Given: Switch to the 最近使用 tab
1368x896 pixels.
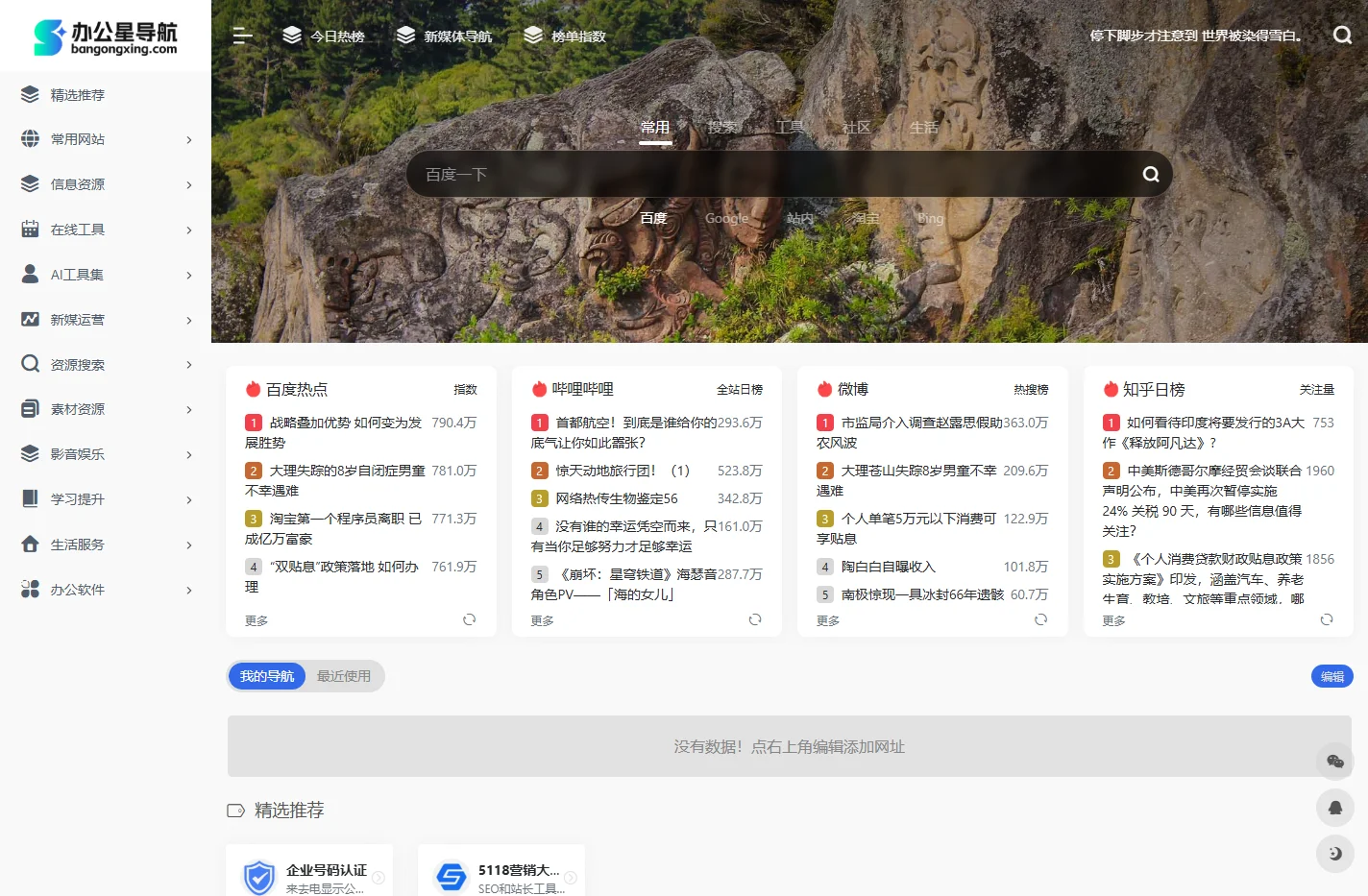Looking at the screenshot, I should click(x=344, y=676).
